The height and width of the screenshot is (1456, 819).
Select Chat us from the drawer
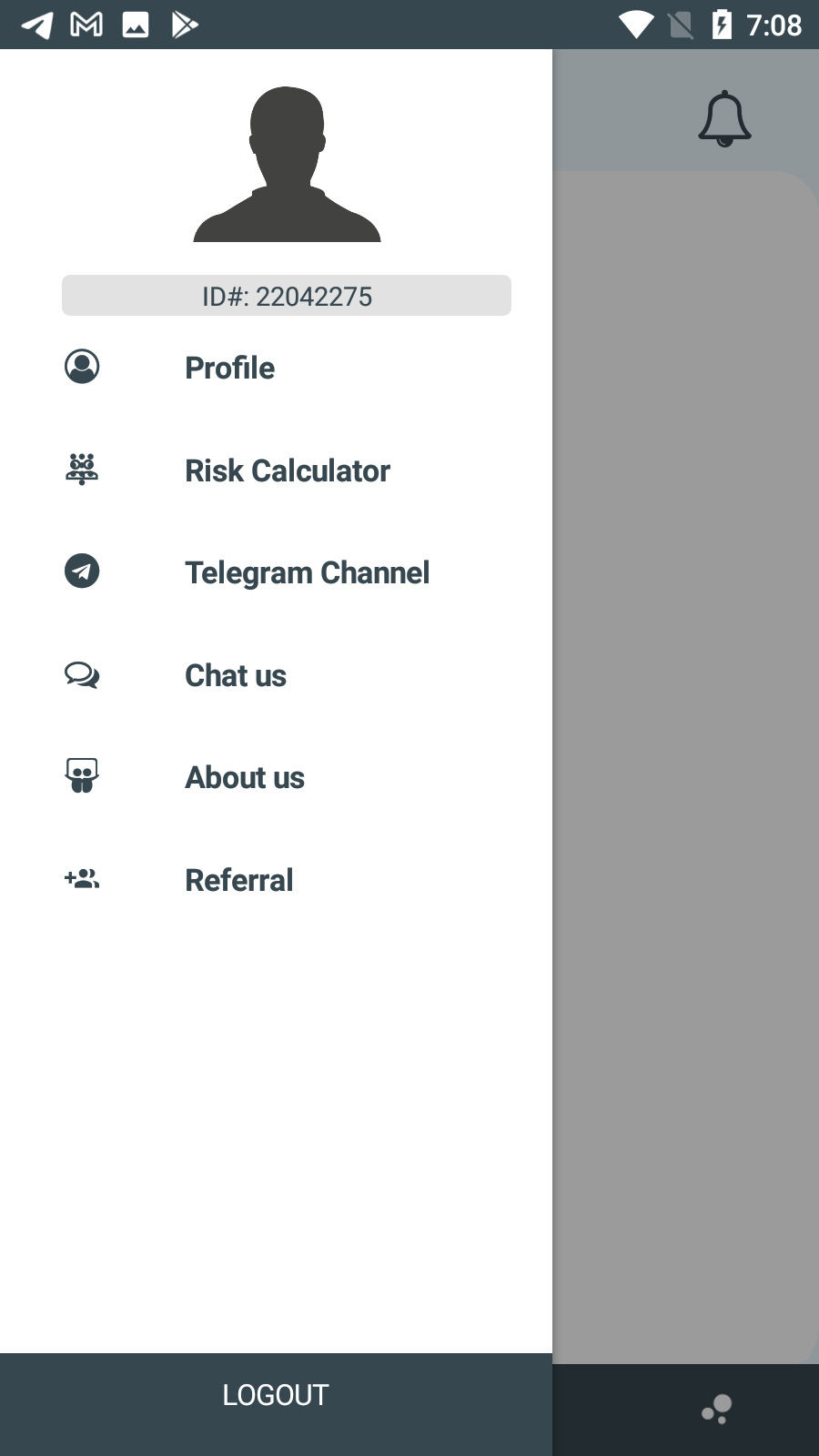point(236,675)
